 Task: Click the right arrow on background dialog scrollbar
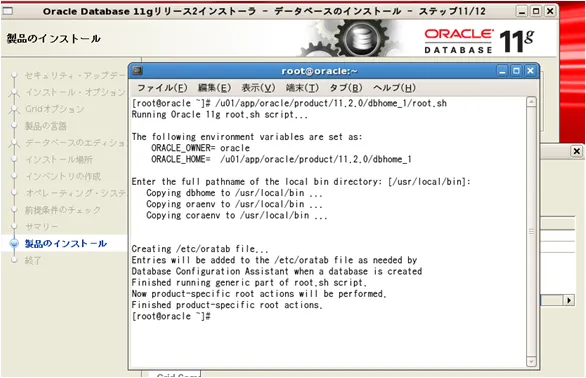(x=569, y=300)
